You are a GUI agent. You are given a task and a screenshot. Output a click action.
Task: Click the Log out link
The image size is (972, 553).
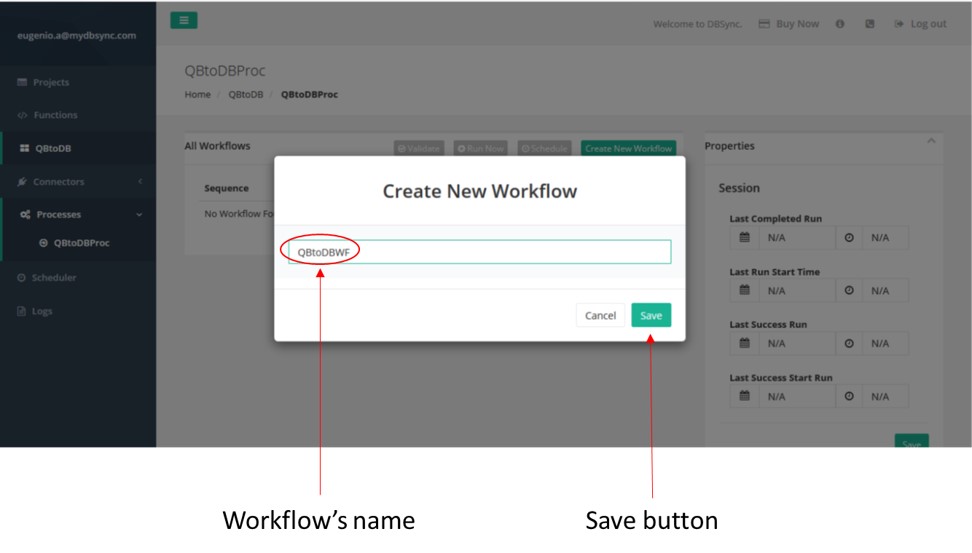pyautogui.click(x=920, y=24)
